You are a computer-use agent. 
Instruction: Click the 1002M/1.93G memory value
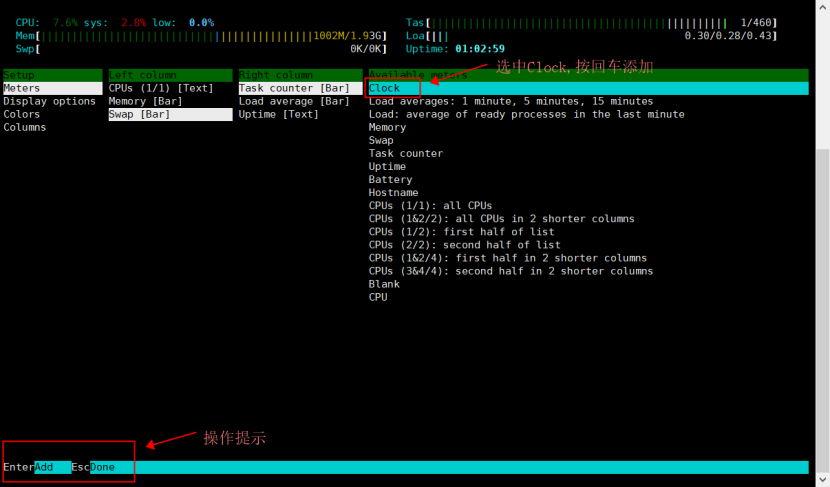point(347,36)
